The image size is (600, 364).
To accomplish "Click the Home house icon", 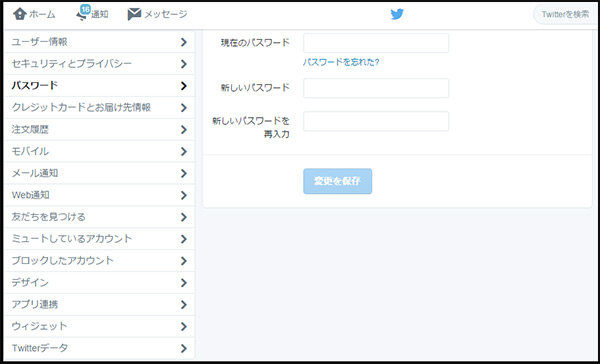I will coord(20,15).
